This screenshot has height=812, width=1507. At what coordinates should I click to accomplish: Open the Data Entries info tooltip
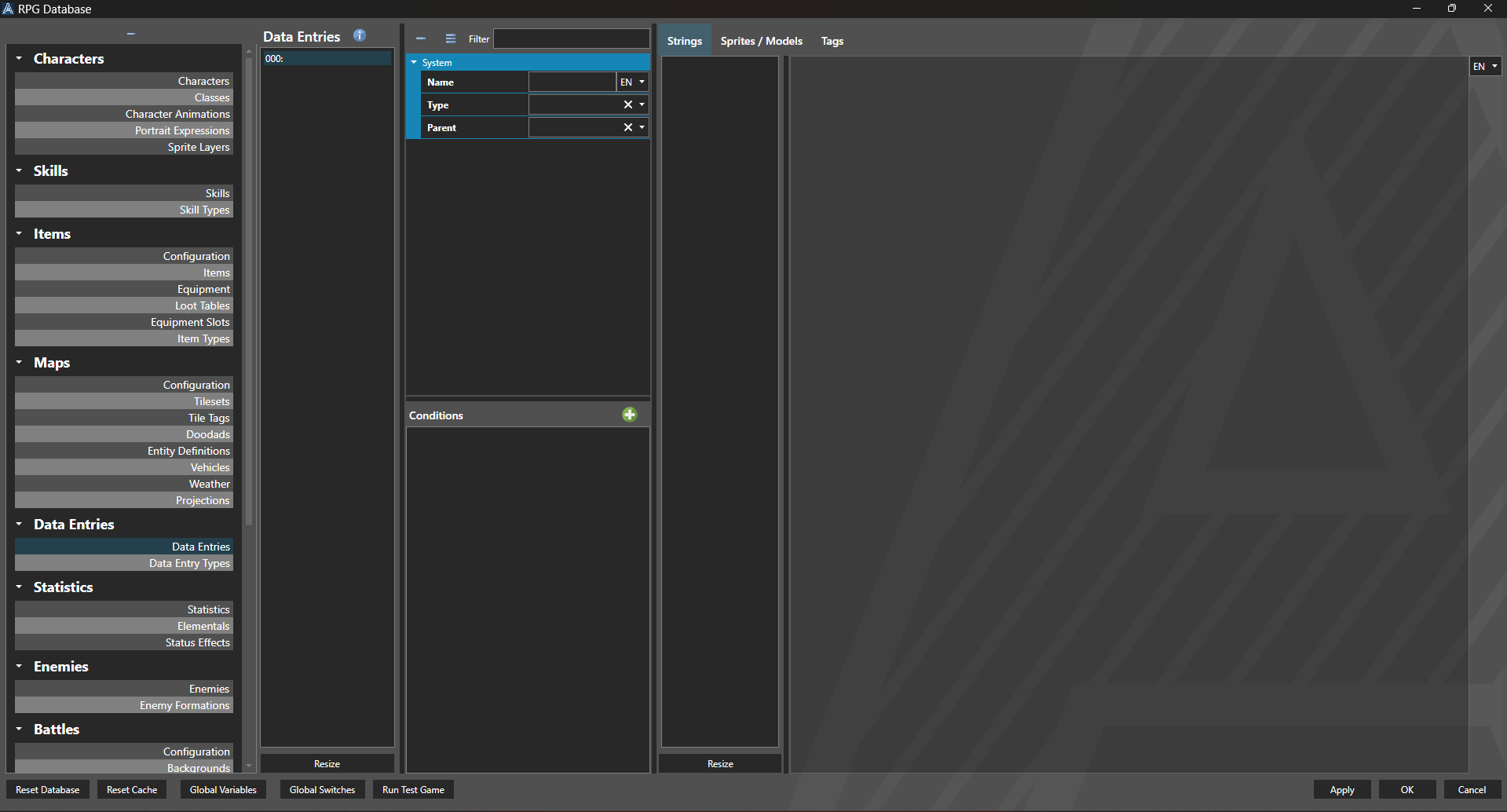click(x=360, y=35)
